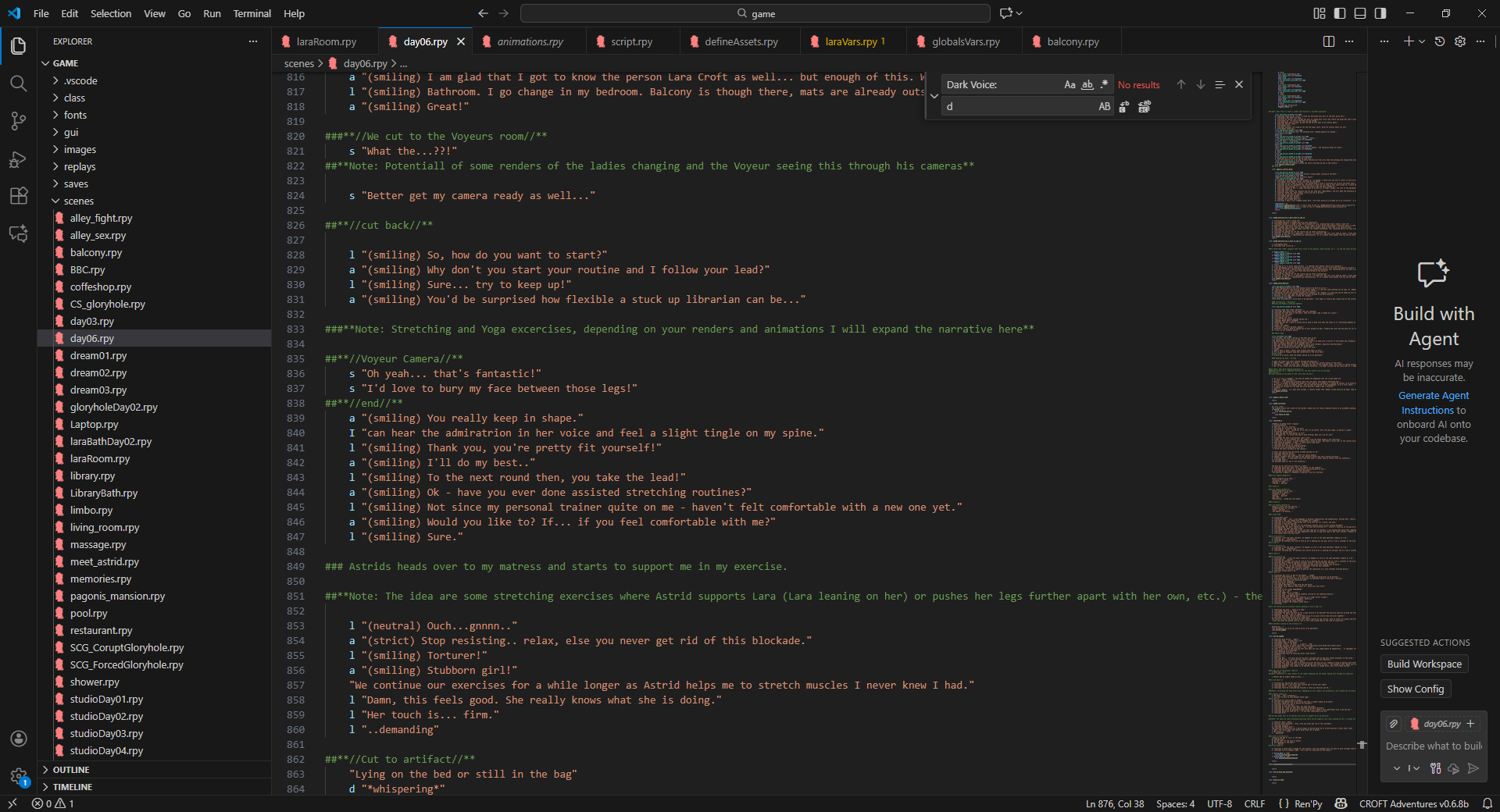Open the Source Control view
The width and height of the screenshot is (1500, 812).
[19, 121]
